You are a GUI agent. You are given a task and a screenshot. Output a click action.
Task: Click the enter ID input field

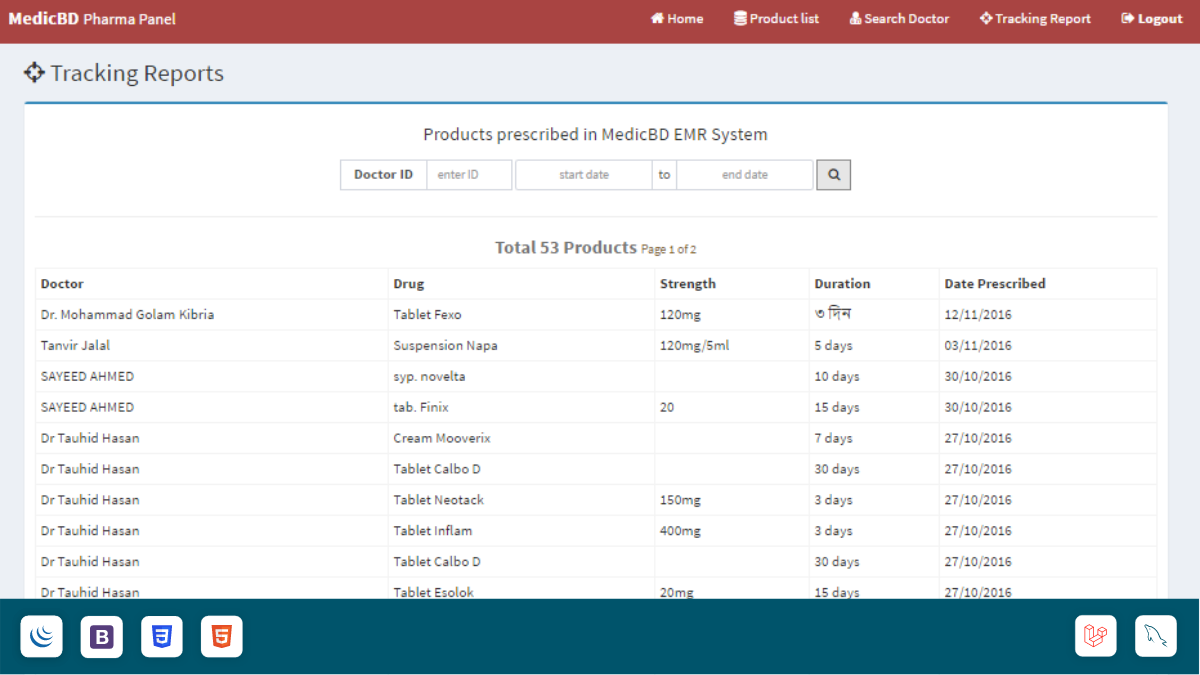(x=469, y=174)
